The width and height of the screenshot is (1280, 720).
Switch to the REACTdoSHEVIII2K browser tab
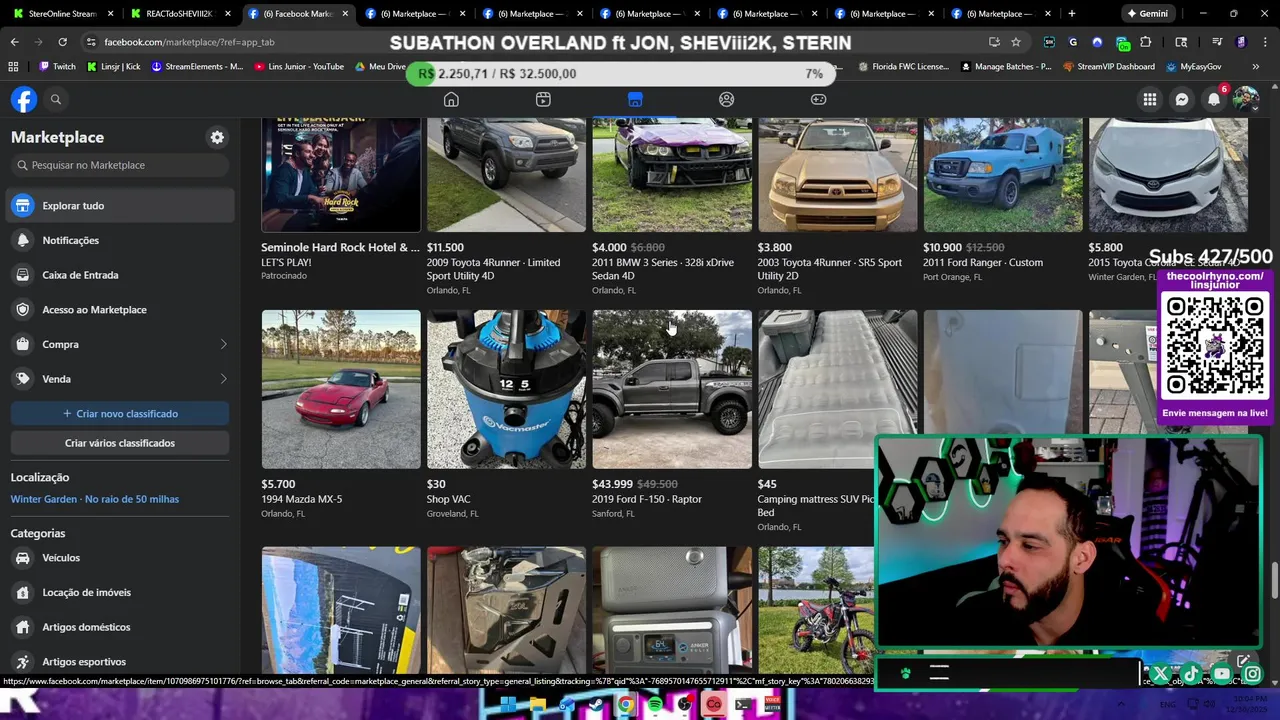(x=180, y=14)
